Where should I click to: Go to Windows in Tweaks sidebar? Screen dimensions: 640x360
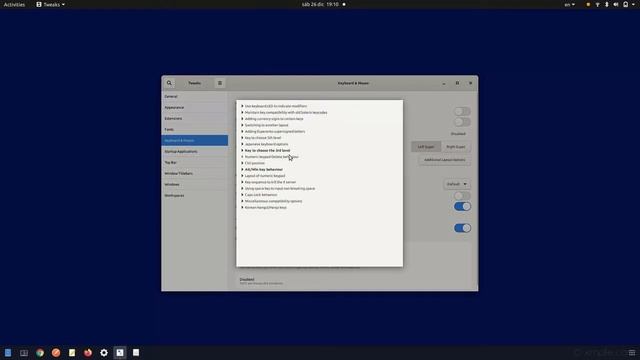pyautogui.click(x=194, y=184)
